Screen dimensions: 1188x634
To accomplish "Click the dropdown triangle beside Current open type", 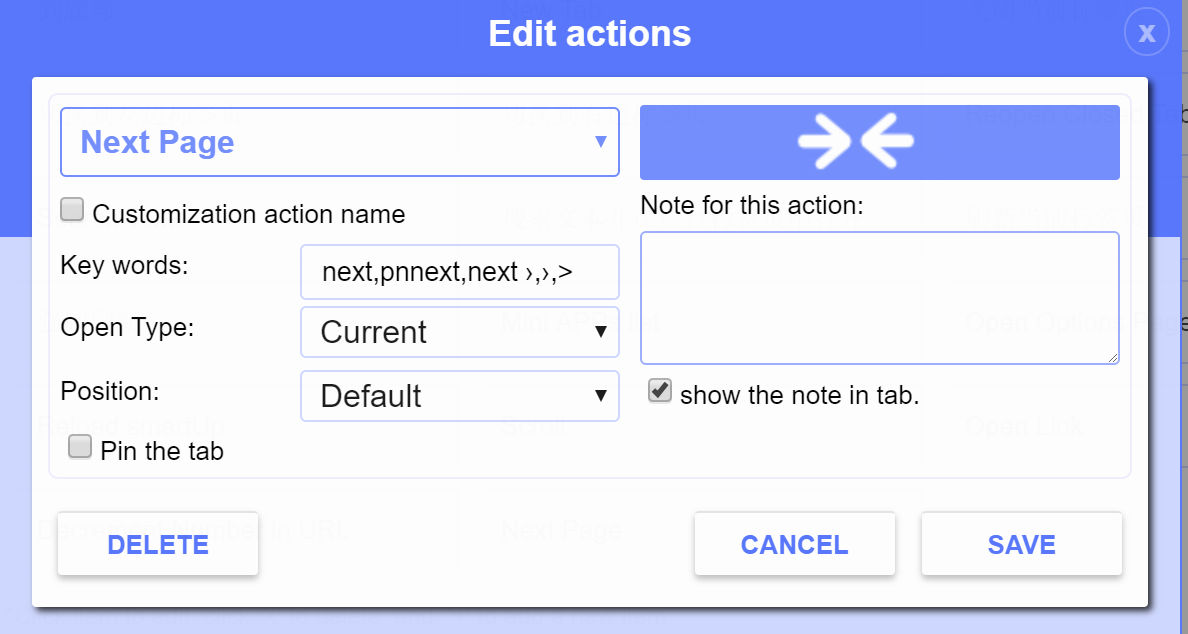I will click(602, 332).
